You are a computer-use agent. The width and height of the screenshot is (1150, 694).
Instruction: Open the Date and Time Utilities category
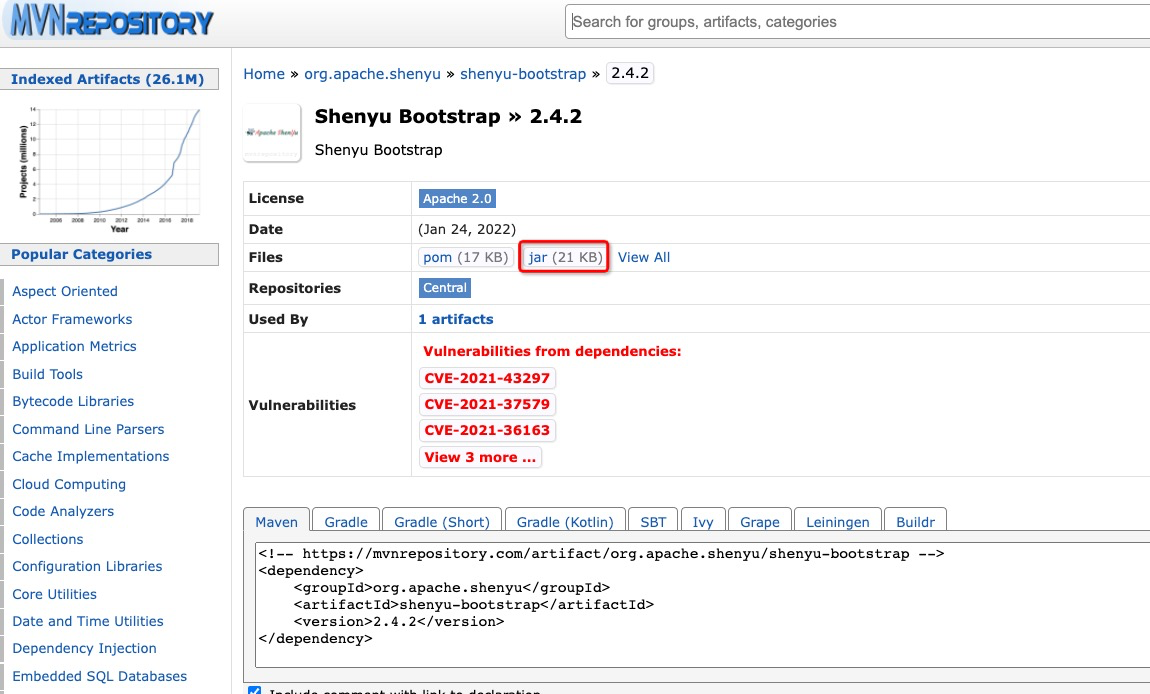[x=87, y=621]
